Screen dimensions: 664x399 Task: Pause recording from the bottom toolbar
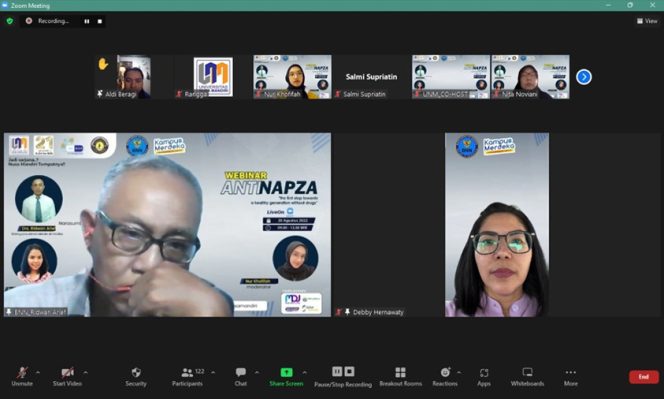[337, 371]
